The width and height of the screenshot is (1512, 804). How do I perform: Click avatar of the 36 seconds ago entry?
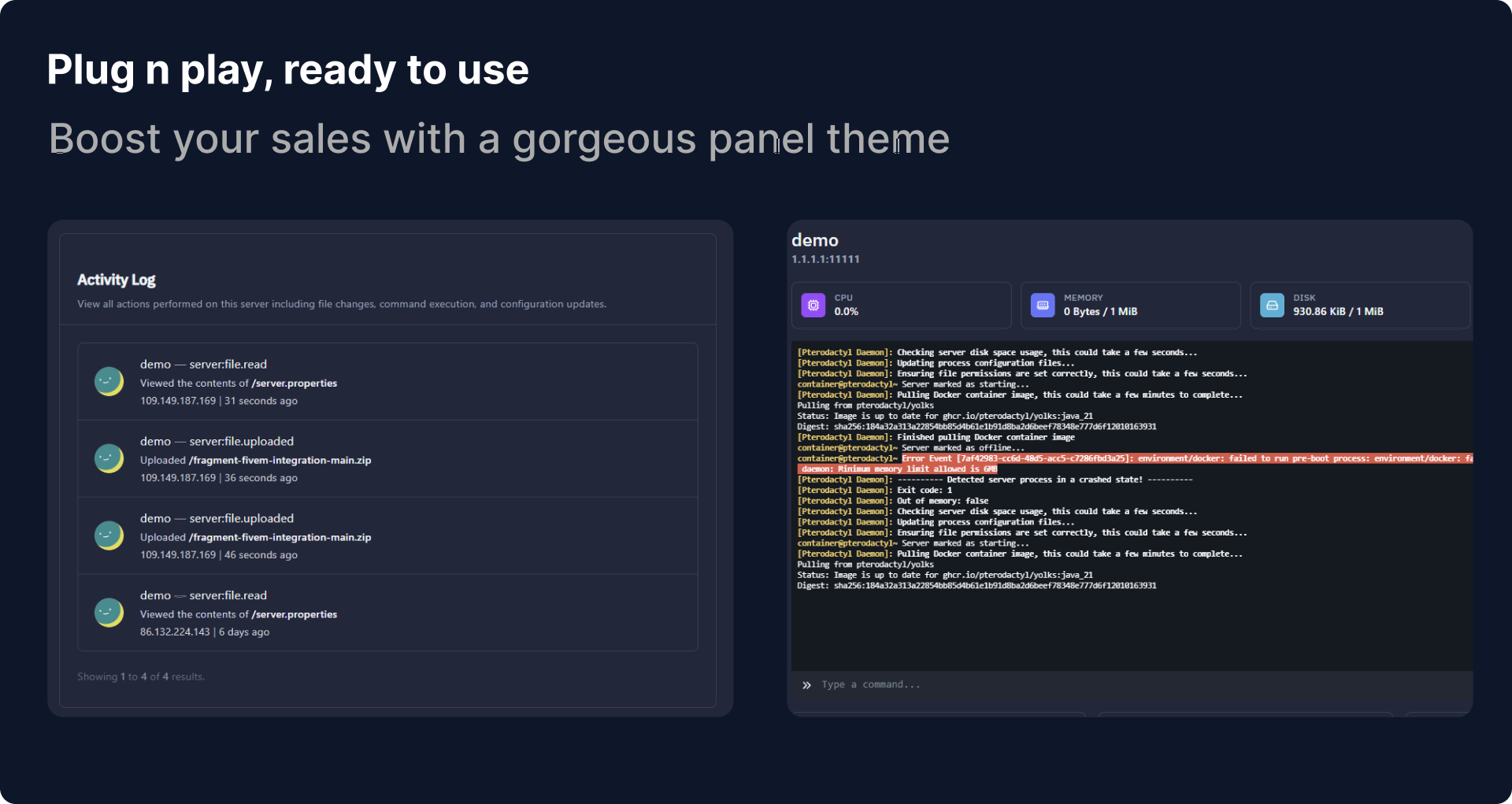(109, 459)
